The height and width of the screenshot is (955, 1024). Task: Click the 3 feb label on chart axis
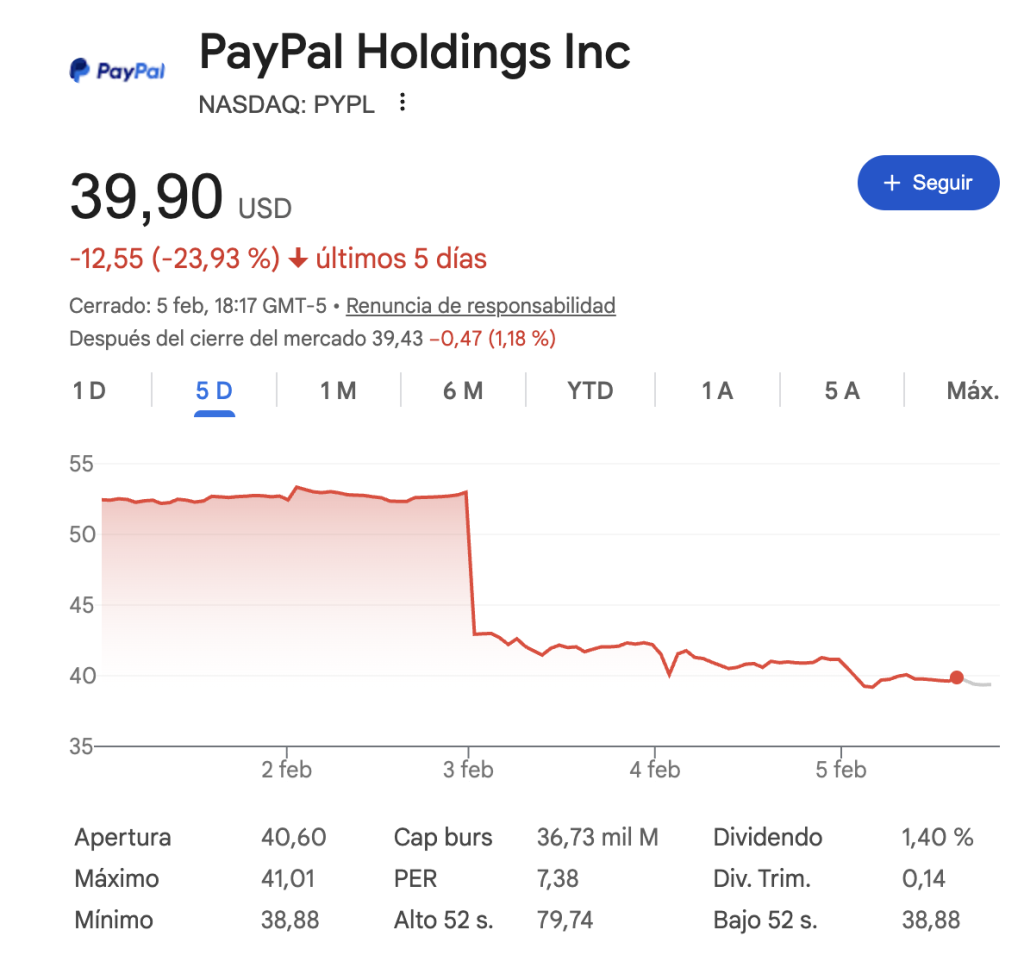tap(469, 769)
